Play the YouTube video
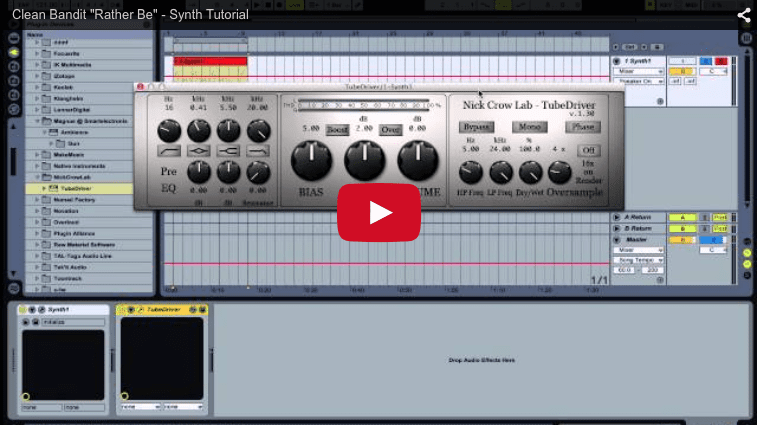This screenshot has height=425, width=757. pyautogui.click(x=379, y=212)
